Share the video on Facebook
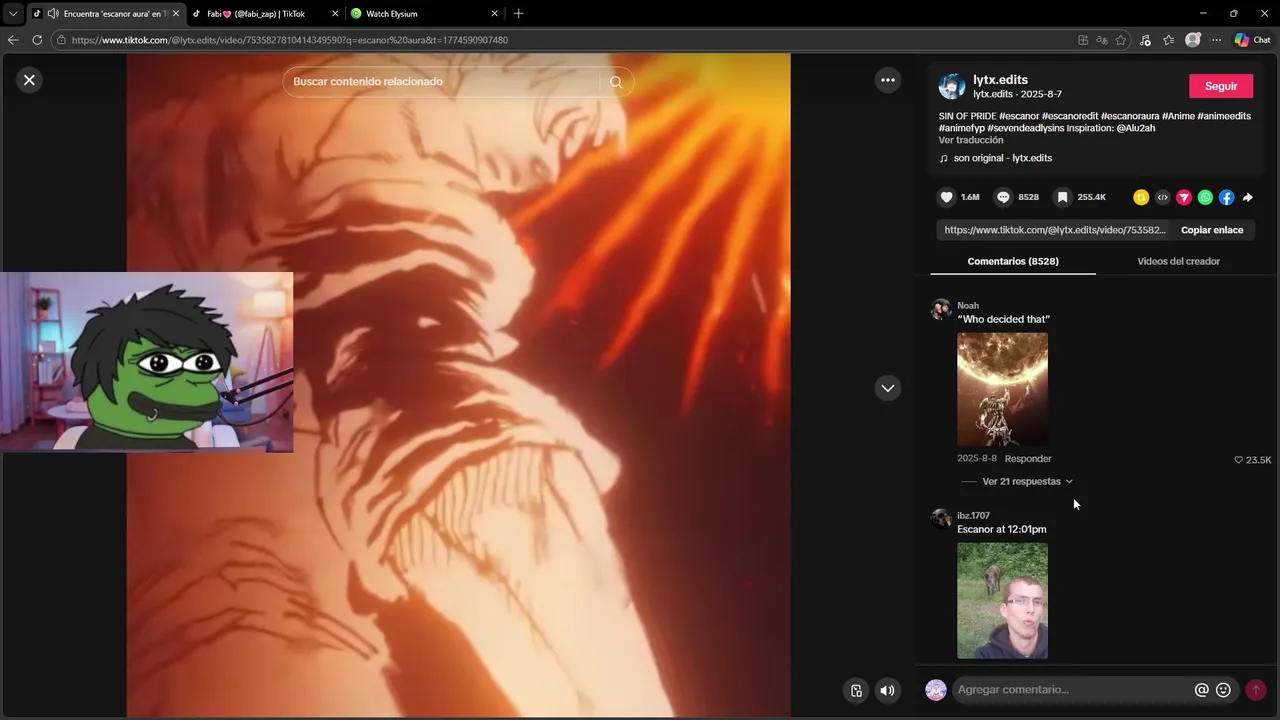Image resolution: width=1280 pixels, height=720 pixels. [x=1227, y=197]
